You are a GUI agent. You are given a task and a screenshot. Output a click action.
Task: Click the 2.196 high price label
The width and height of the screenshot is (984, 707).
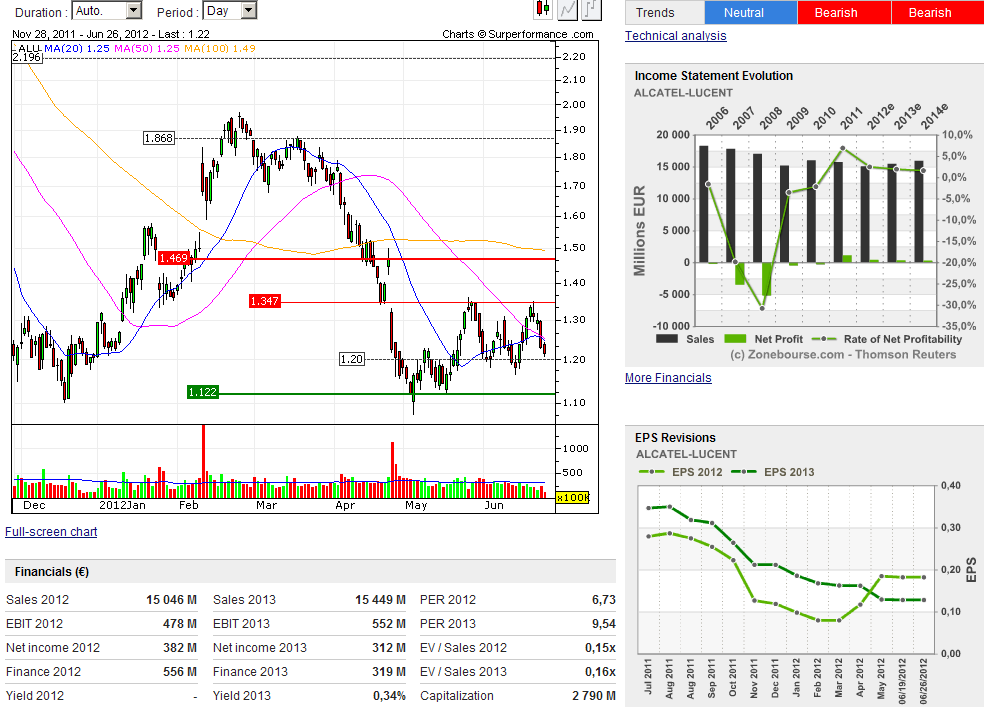(27, 57)
